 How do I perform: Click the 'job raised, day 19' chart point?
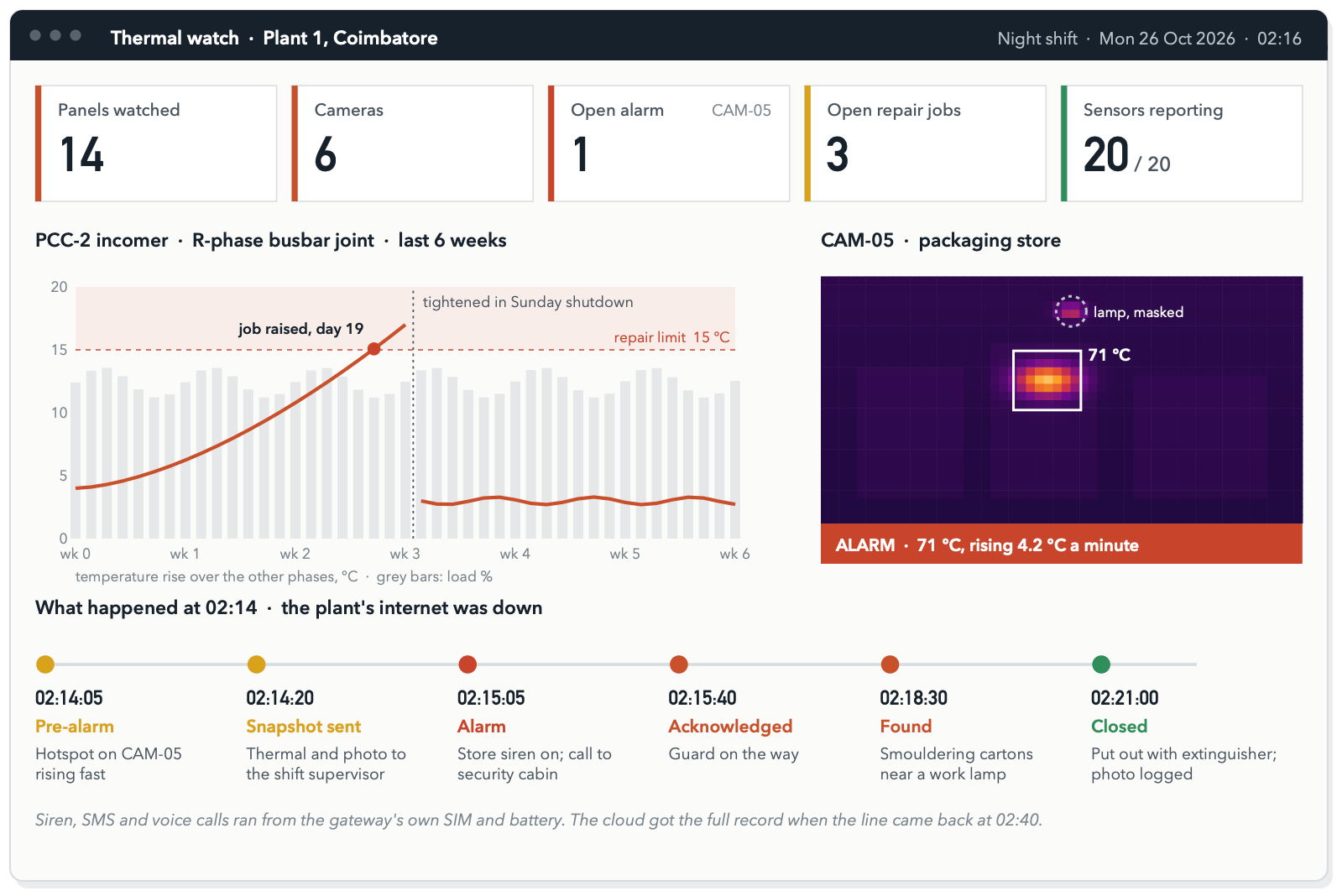pyautogui.click(x=374, y=349)
